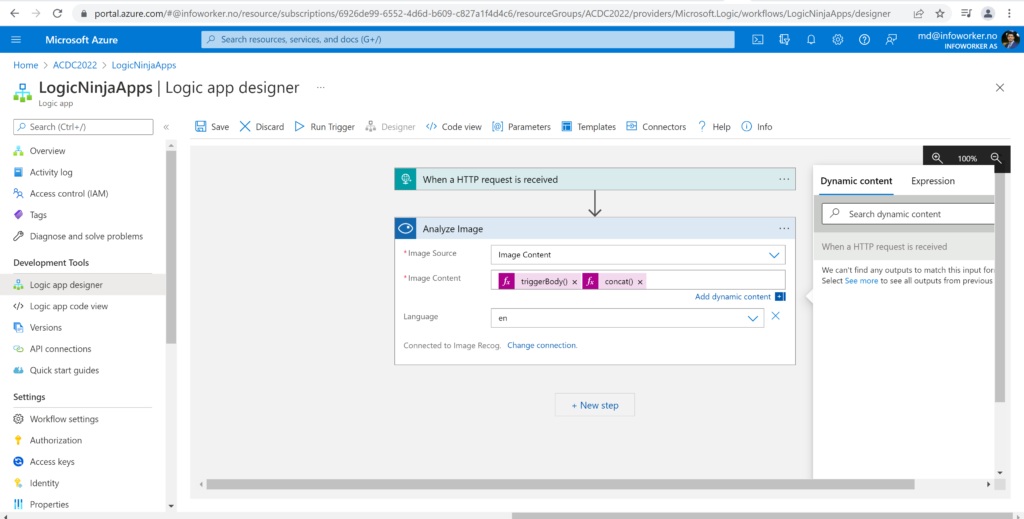This screenshot has height=519, width=1024.
Task: Expand the When a HTTP request is received card
Action: [x=595, y=179]
